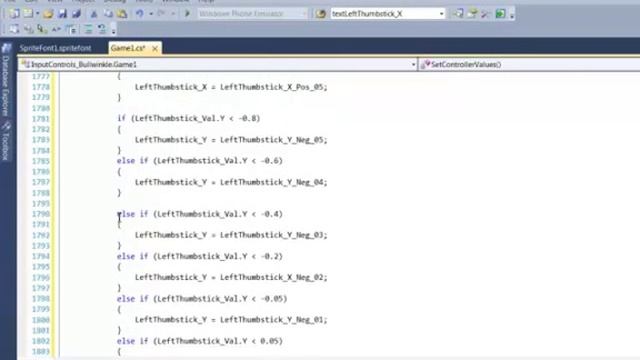Image resolution: width=640 pixels, height=360 pixels.
Task: Click the line if (LeftThumbstick_Val.Y < -0.8)
Action: [189, 118]
